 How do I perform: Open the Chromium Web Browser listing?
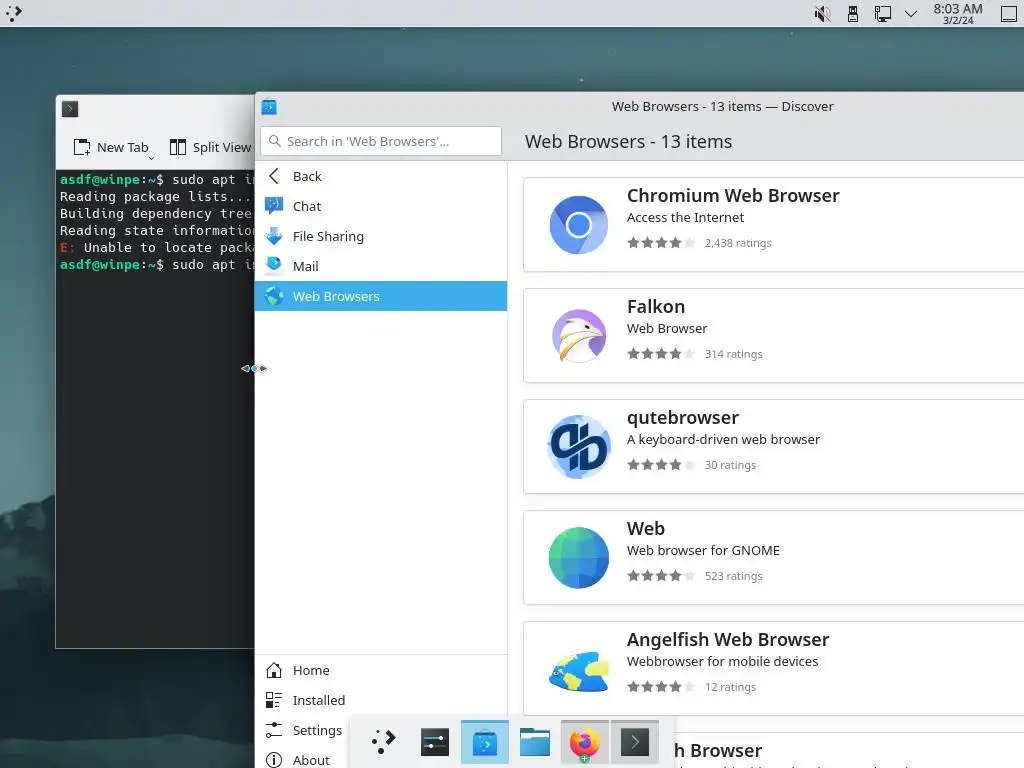[x=773, y=225]
